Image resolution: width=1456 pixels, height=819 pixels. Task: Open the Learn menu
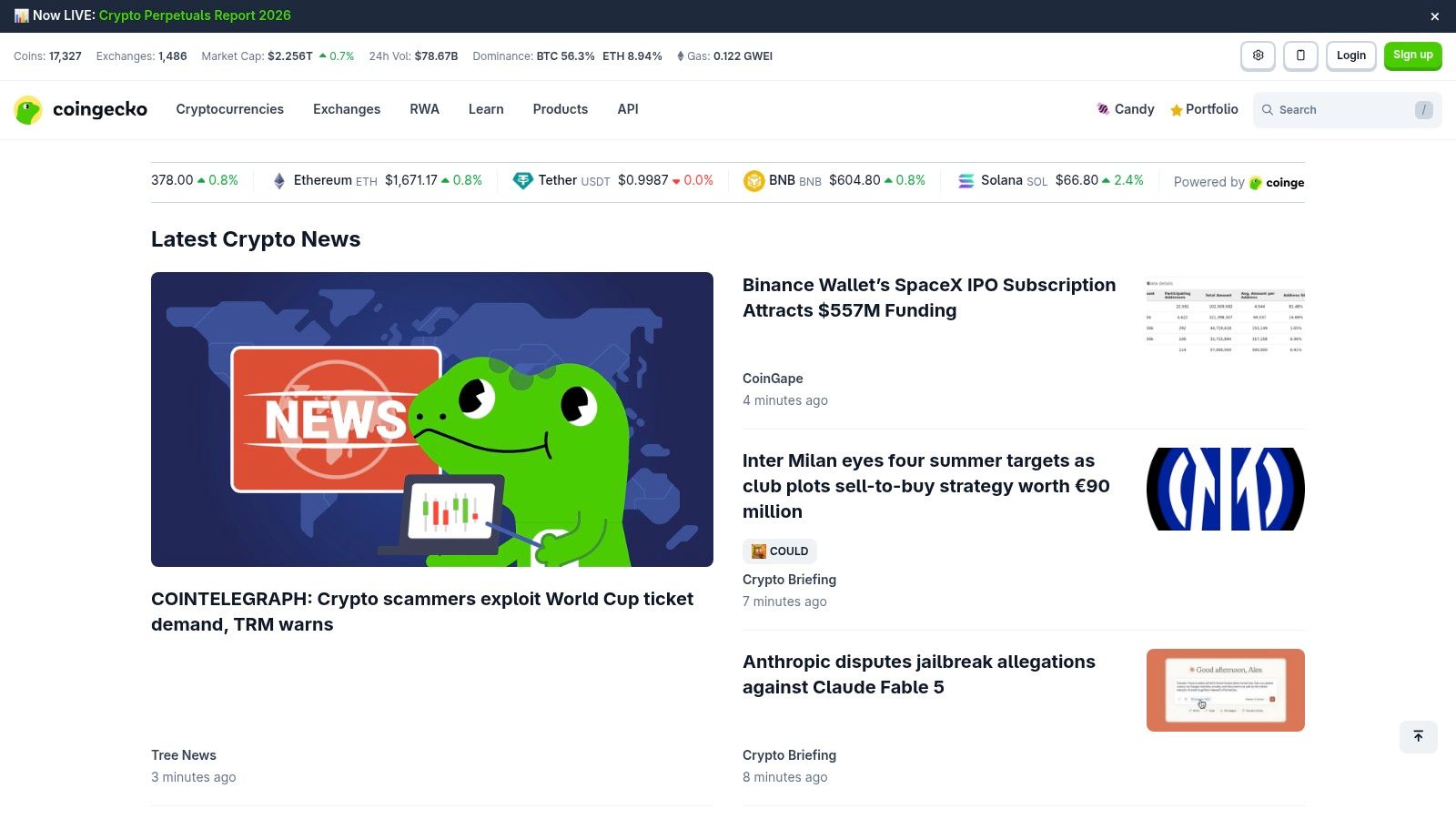click(486, 109)
